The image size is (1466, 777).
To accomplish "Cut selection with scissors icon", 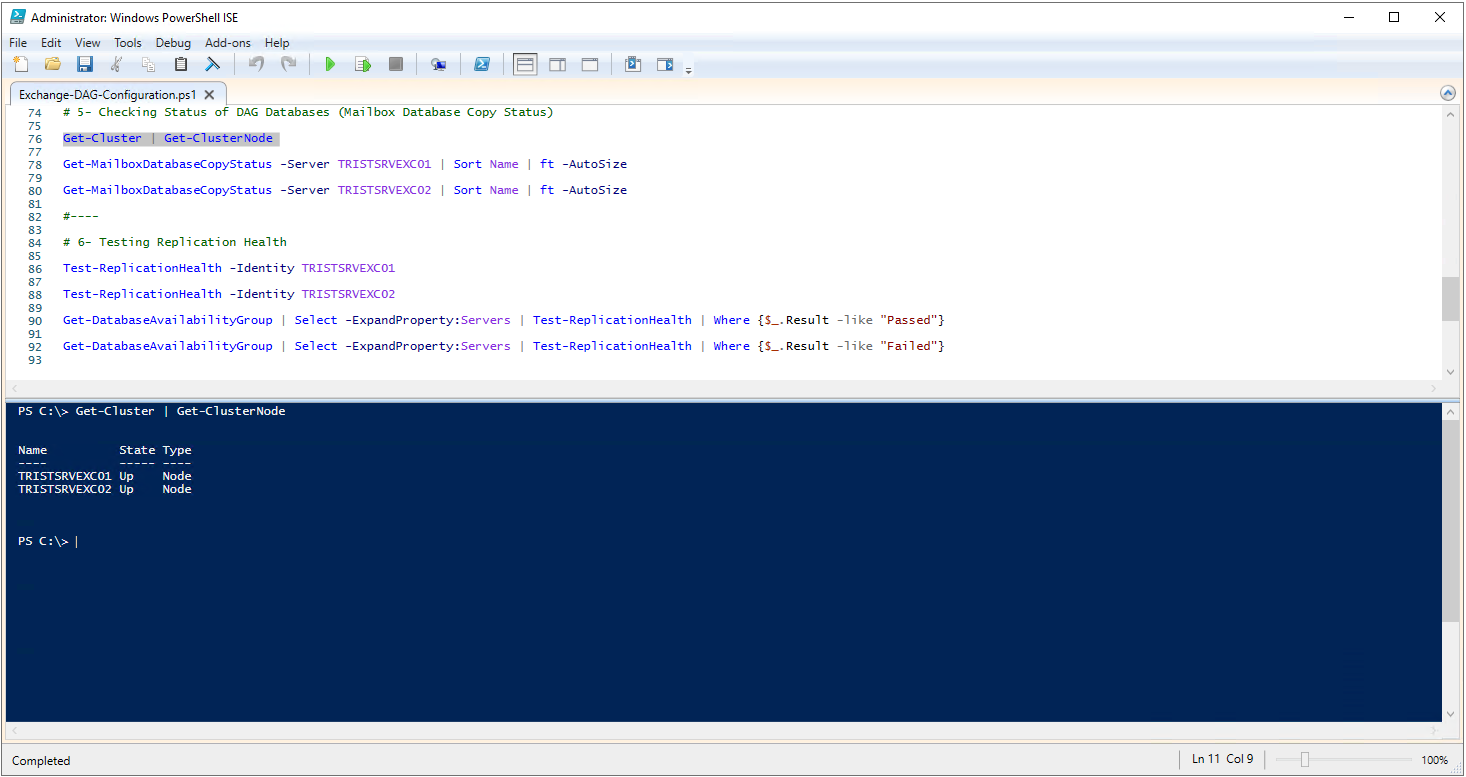I will [x=117, y=65].
